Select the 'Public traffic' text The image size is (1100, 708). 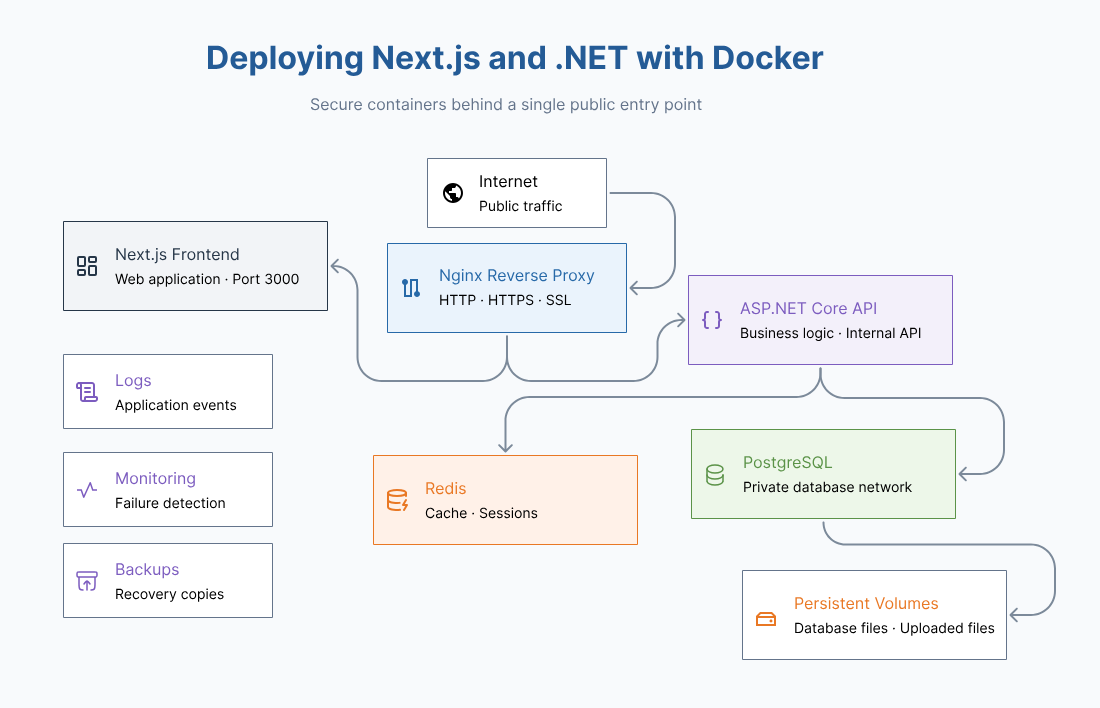(521, 206)
